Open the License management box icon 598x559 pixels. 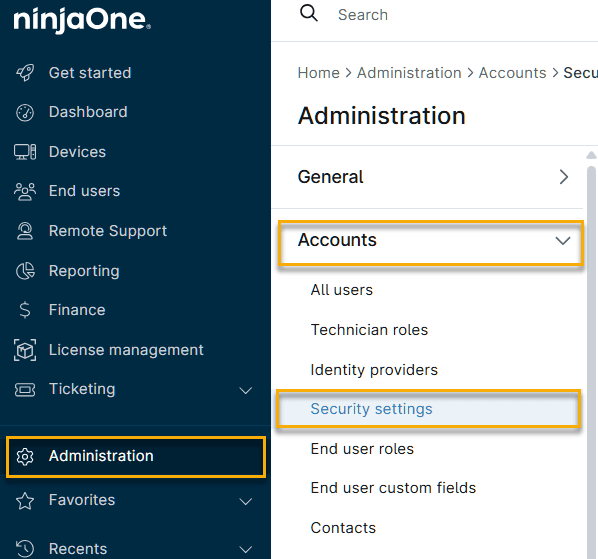[25, 350]
